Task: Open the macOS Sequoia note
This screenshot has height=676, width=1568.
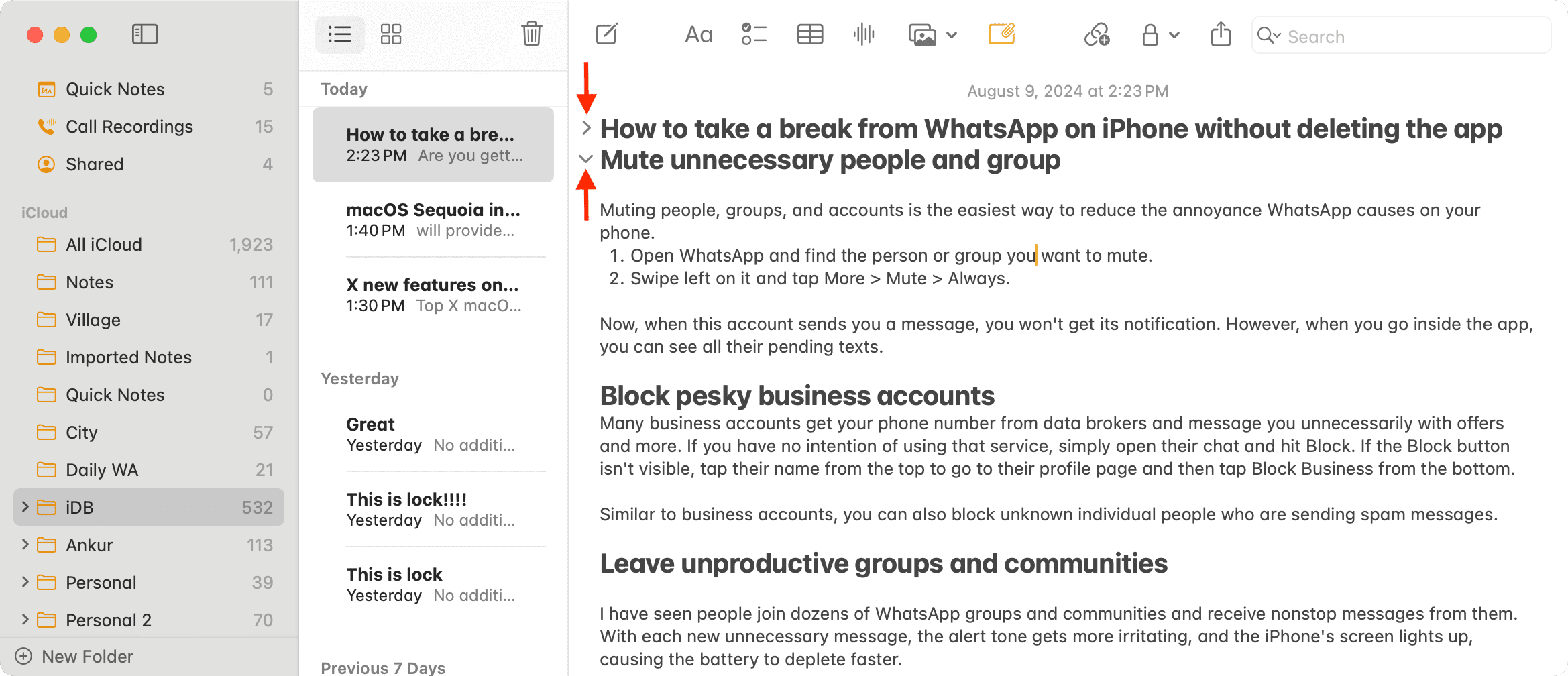Action: [x=433, y=220]
